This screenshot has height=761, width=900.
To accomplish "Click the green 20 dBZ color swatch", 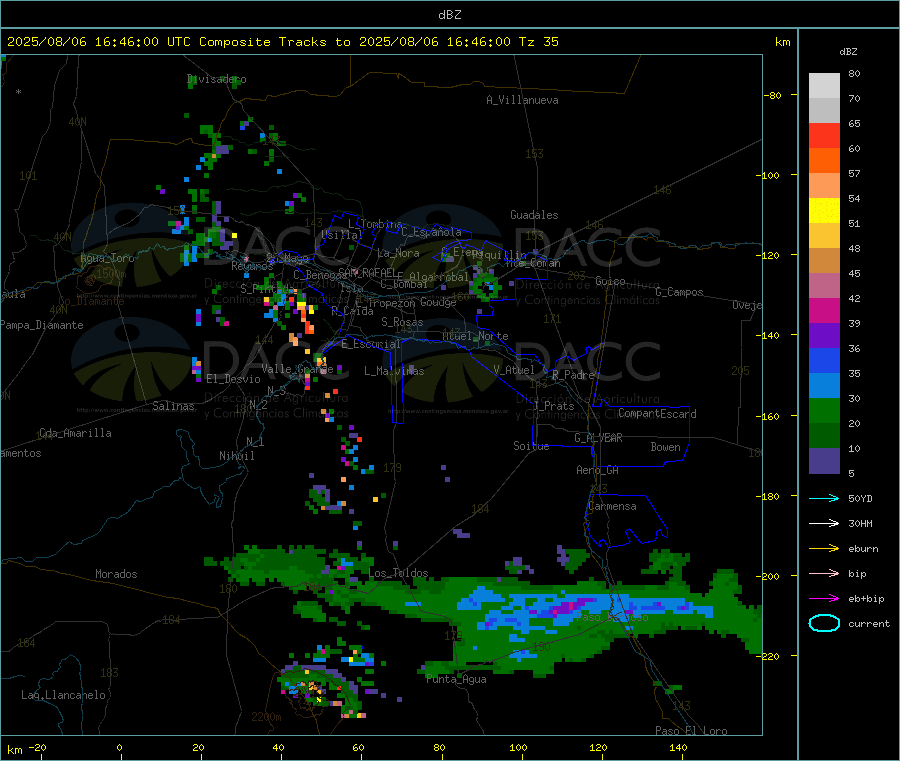I will pyautogui.click(x=824, y=410).
